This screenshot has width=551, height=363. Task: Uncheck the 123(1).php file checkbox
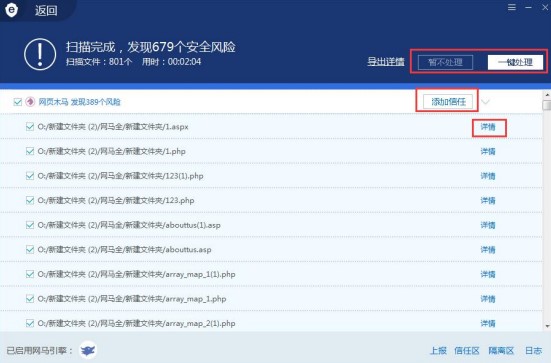click(30, 176)
